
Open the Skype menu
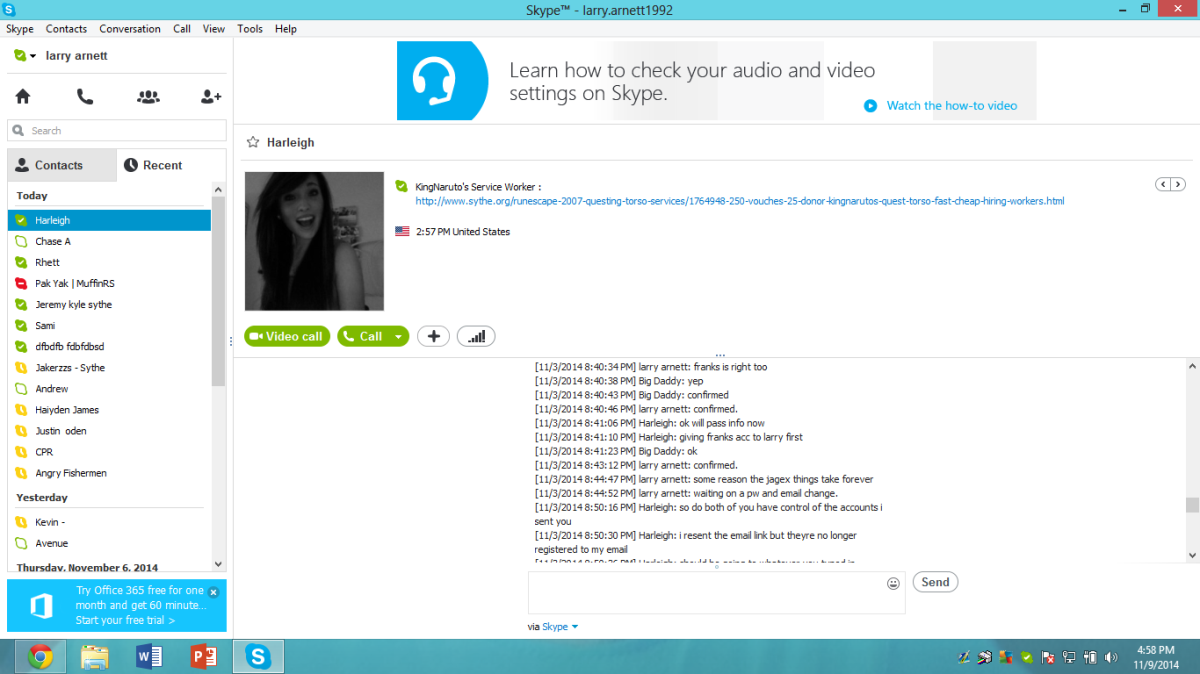20,29
